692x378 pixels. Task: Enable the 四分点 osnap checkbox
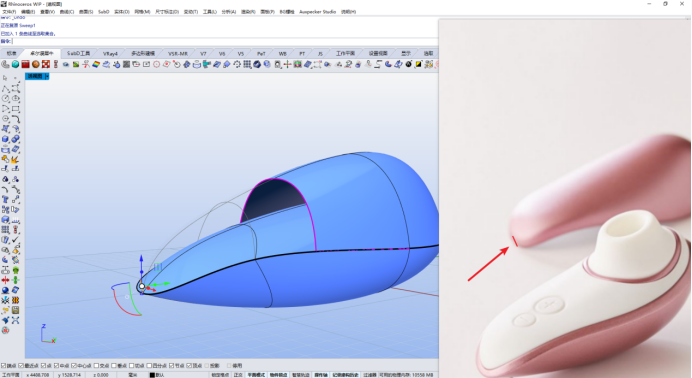149,366
